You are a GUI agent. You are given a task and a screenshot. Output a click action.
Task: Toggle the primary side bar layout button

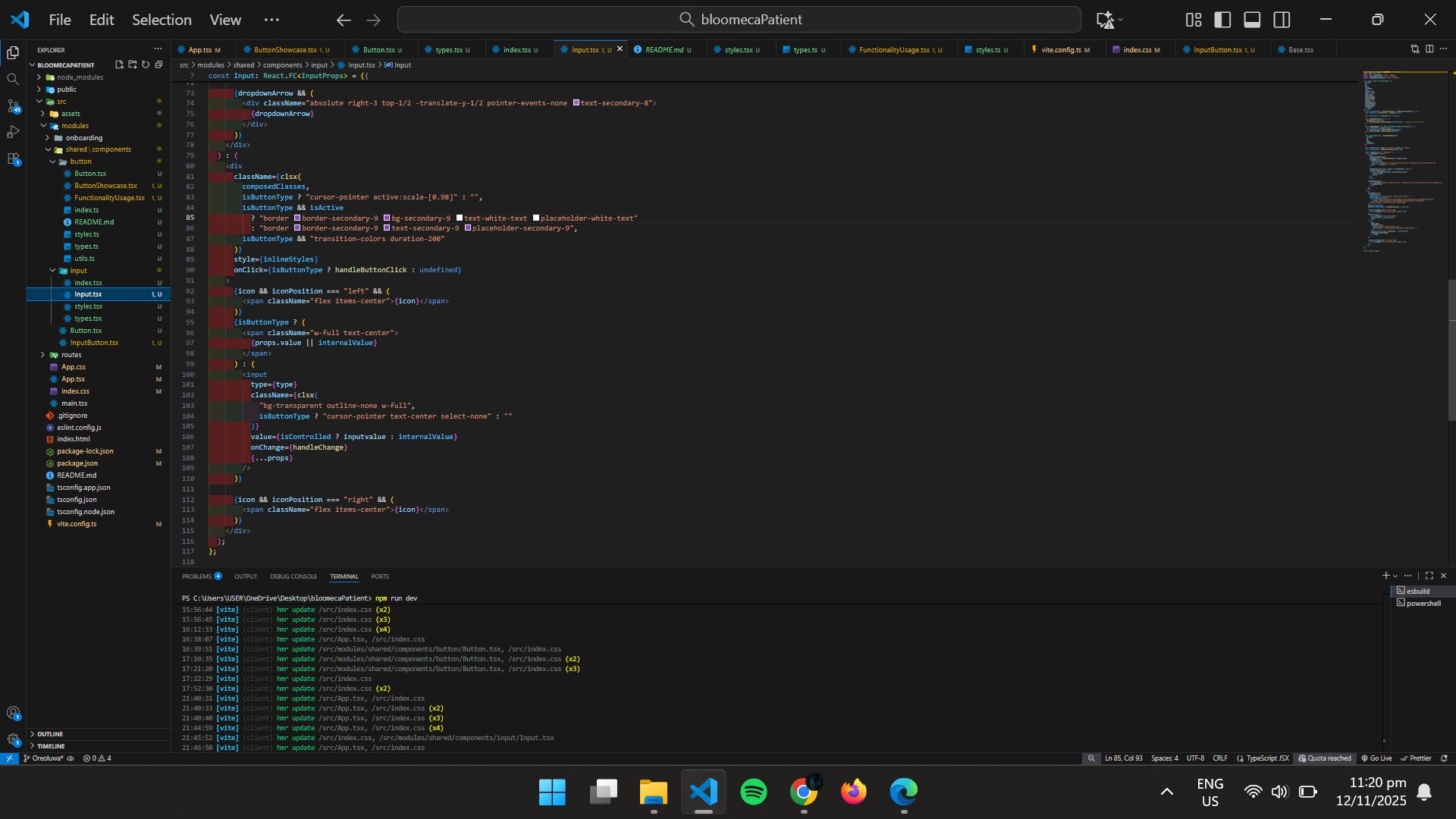(x=1222, y=20)
